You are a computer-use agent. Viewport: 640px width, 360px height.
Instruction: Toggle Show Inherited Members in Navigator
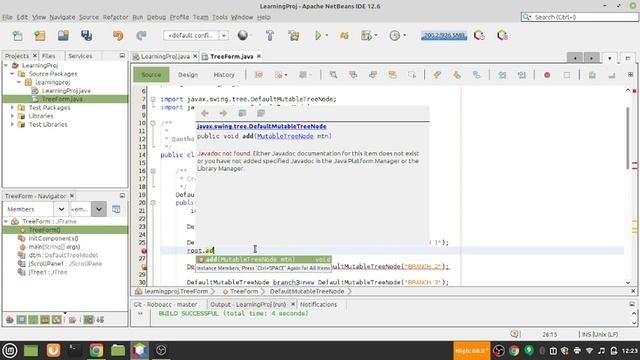(9, 320)
